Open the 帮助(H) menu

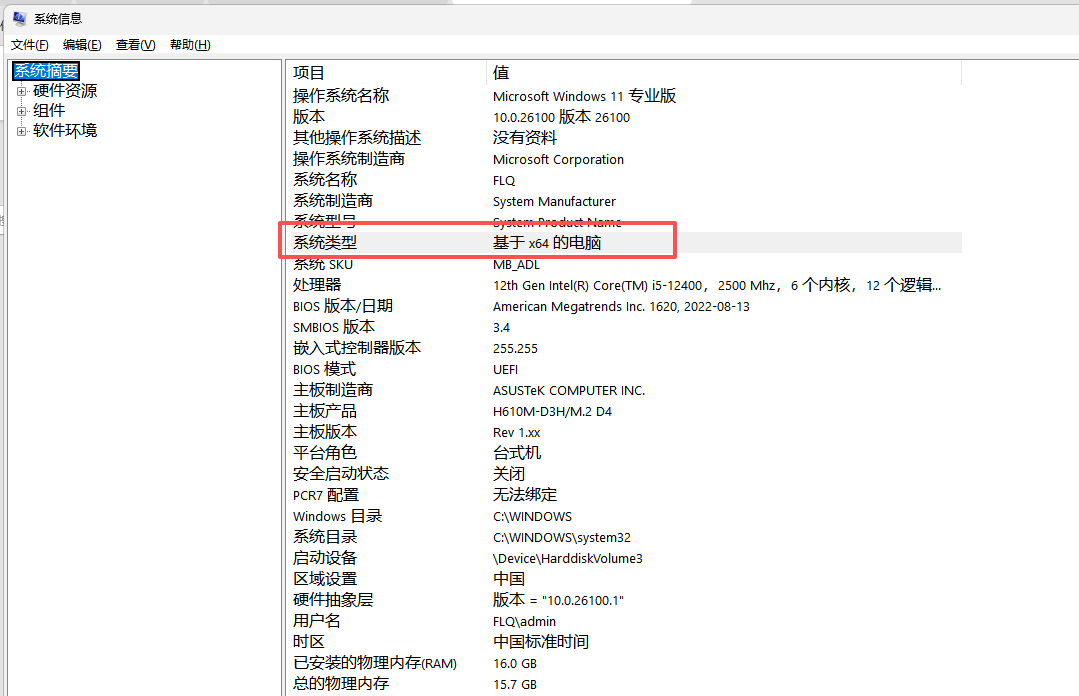point(190,45)
